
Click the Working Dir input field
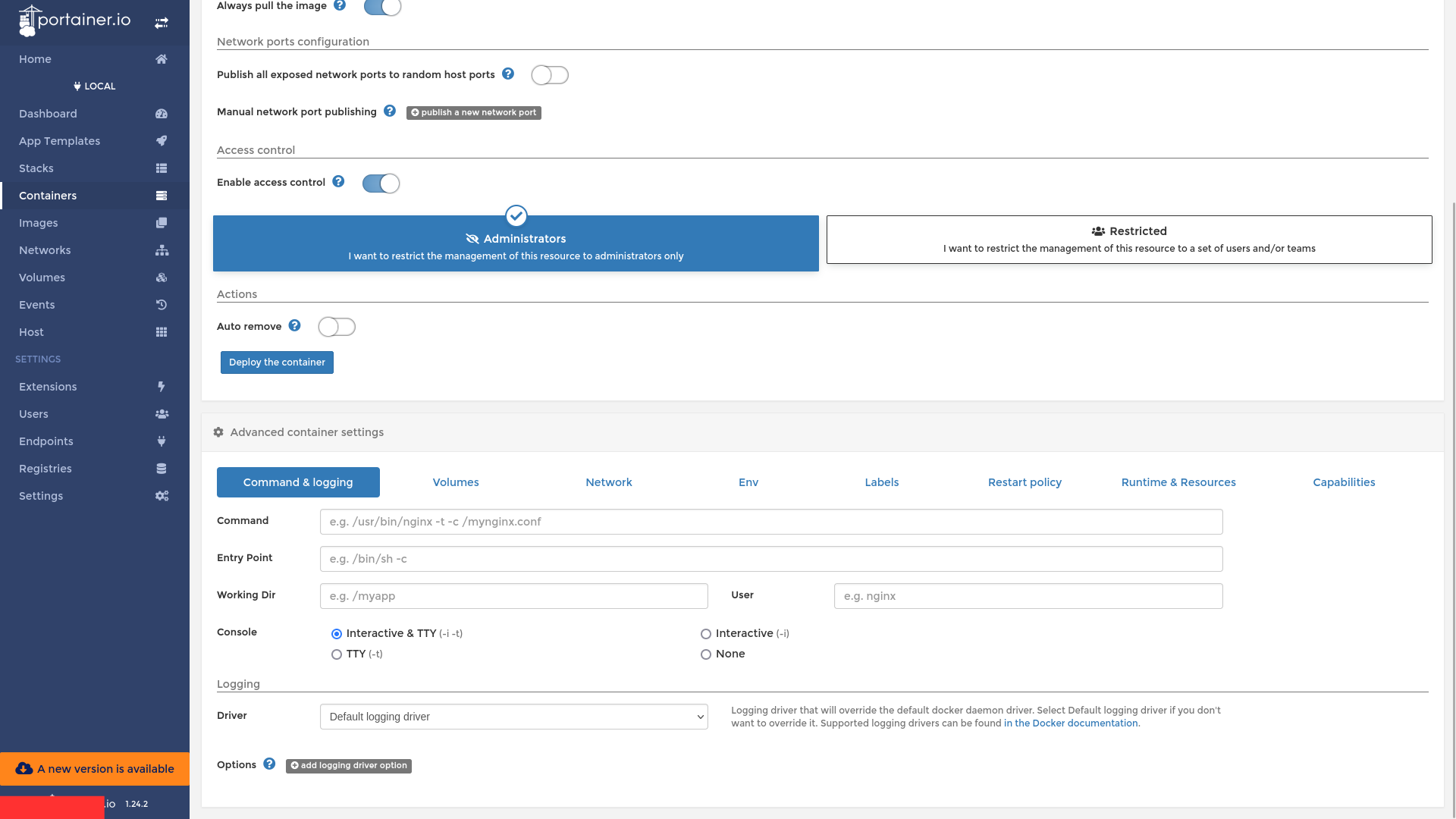click(513, 596)
